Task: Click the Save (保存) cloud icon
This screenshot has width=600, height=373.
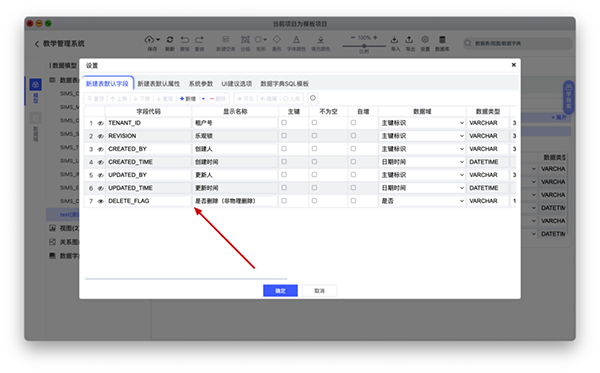Action: [x=149, y=39]
